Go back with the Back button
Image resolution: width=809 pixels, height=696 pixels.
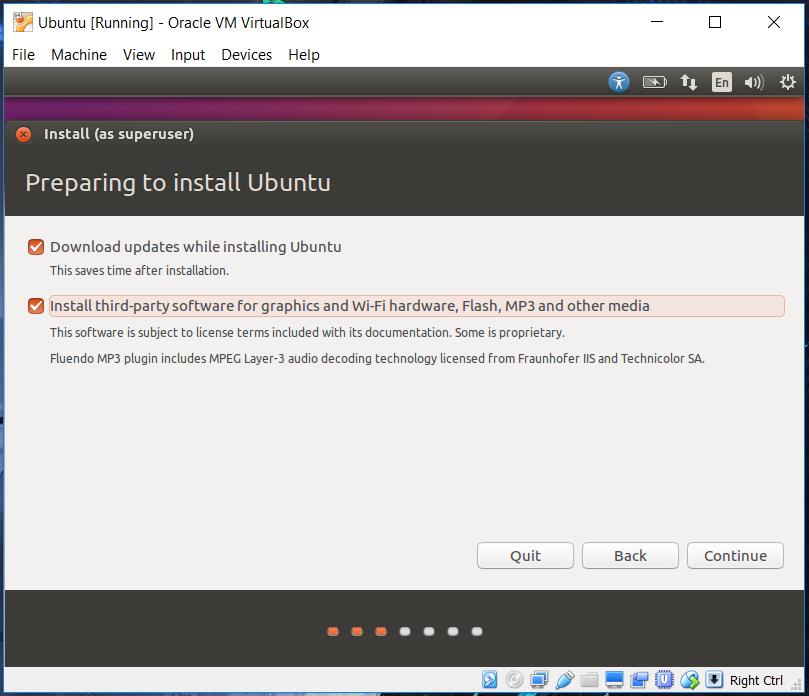click(630, 556)
